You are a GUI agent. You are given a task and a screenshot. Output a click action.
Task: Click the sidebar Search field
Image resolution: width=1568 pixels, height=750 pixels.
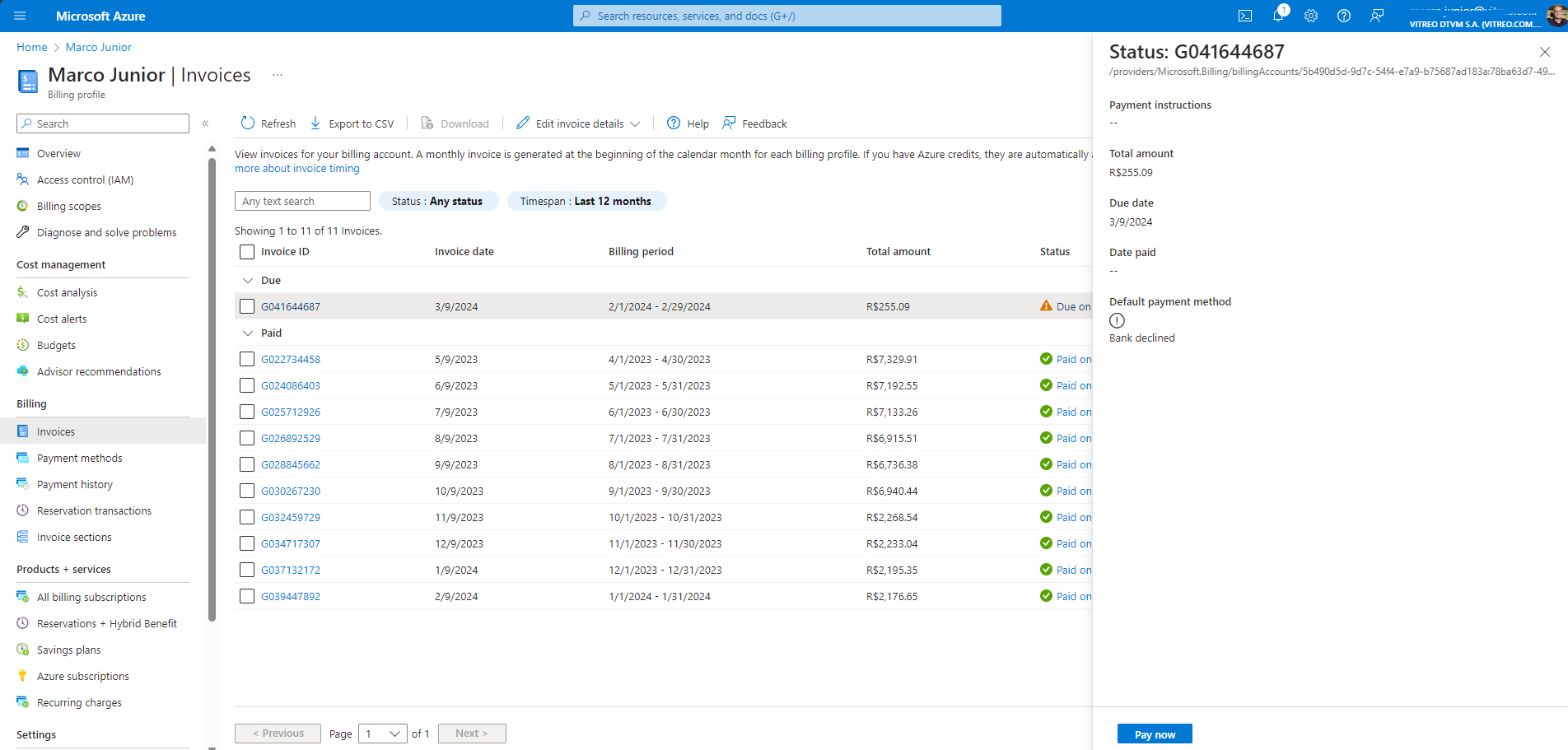point(103,123)
